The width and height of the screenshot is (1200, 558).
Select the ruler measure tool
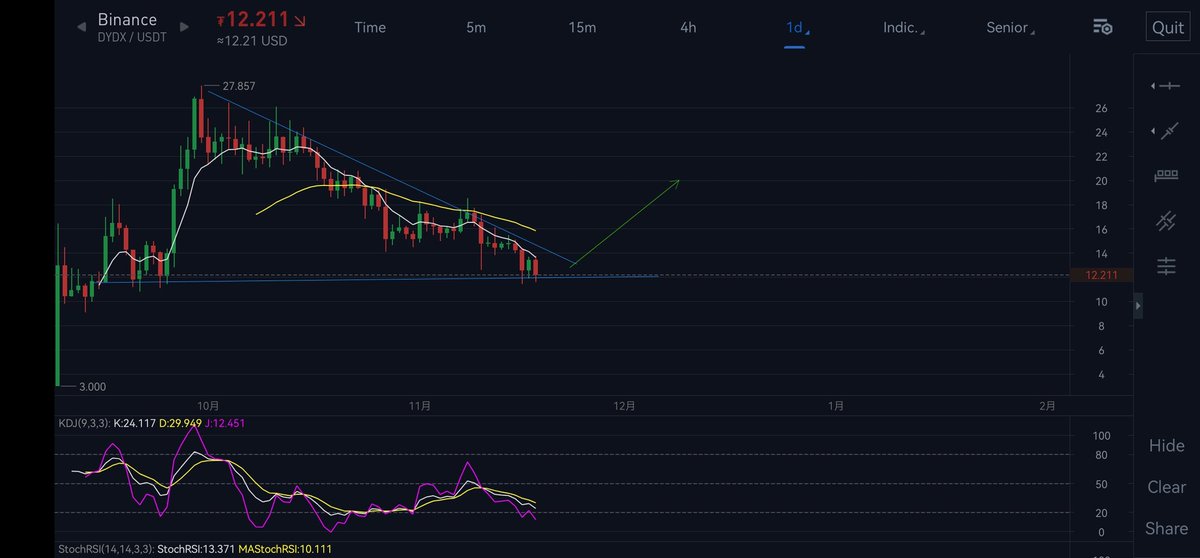click(x=1166, y=176)
